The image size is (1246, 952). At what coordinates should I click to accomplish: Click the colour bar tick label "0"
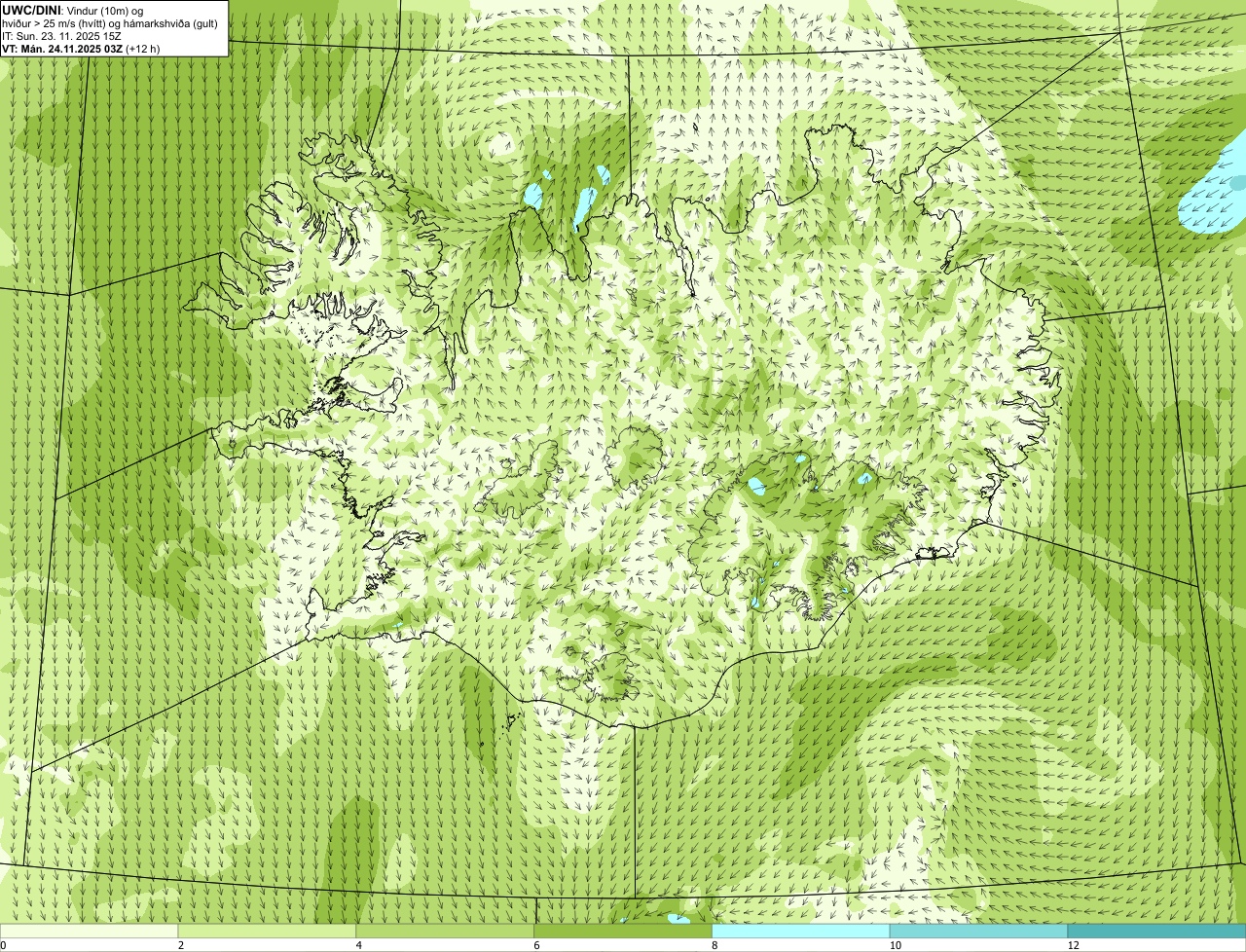[4, 945]
